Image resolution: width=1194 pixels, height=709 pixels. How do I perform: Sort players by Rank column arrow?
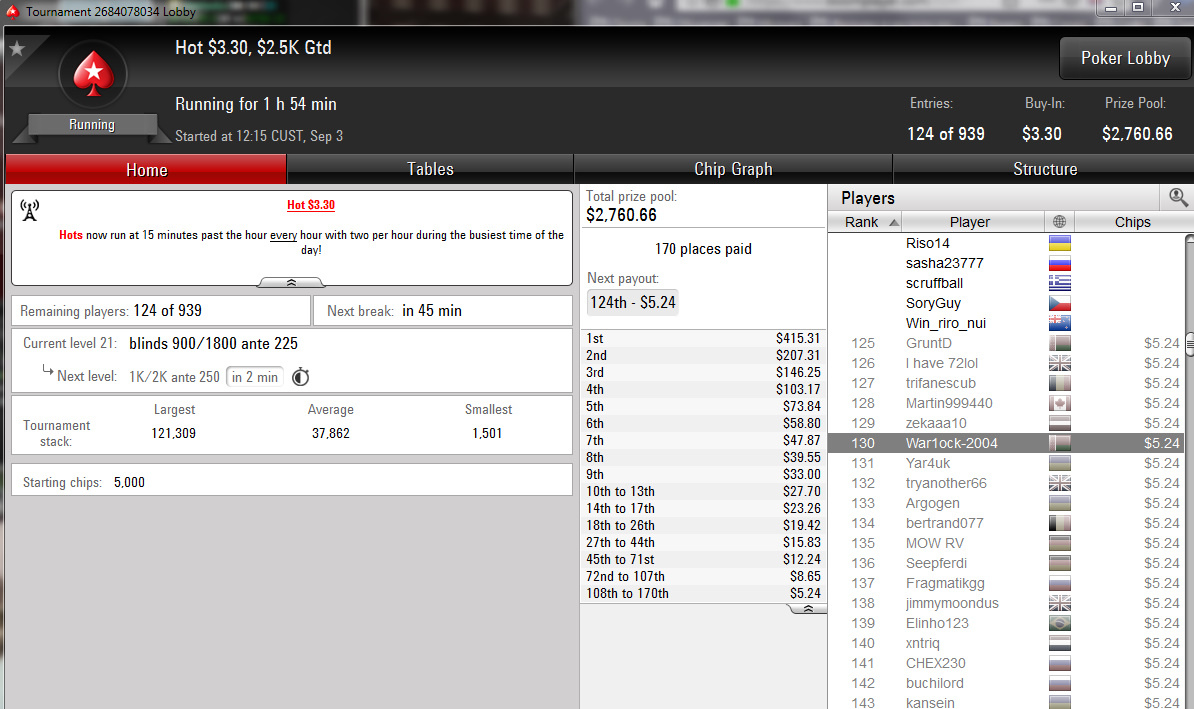click(894, 222)
